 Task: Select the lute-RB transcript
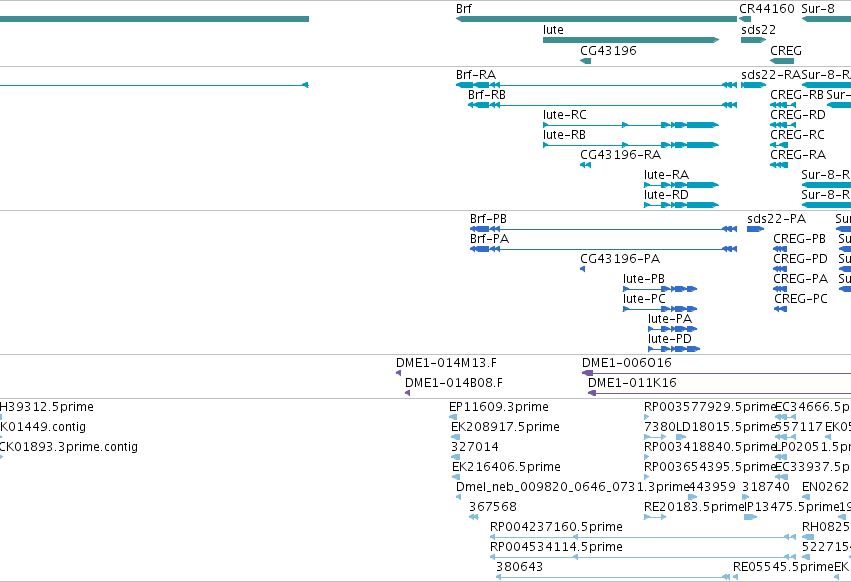(631, 145)
